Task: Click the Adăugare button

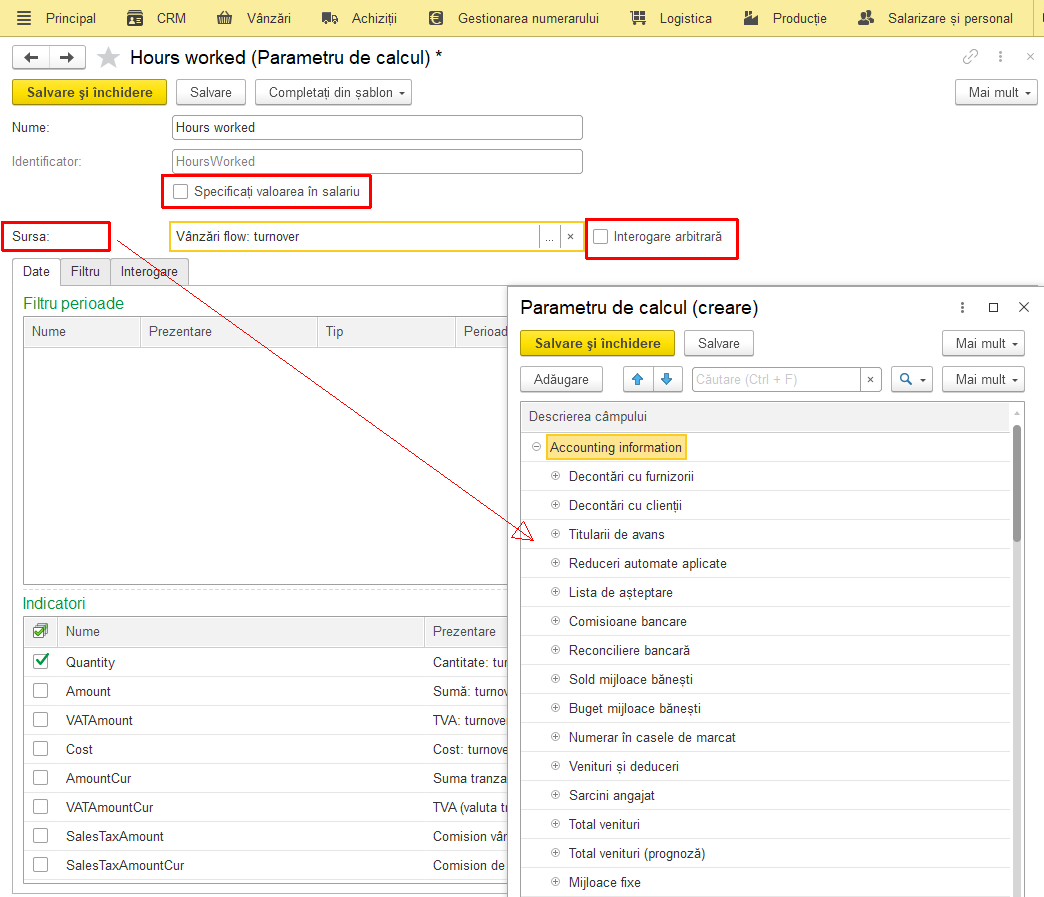Action: (x=561, y=380)
